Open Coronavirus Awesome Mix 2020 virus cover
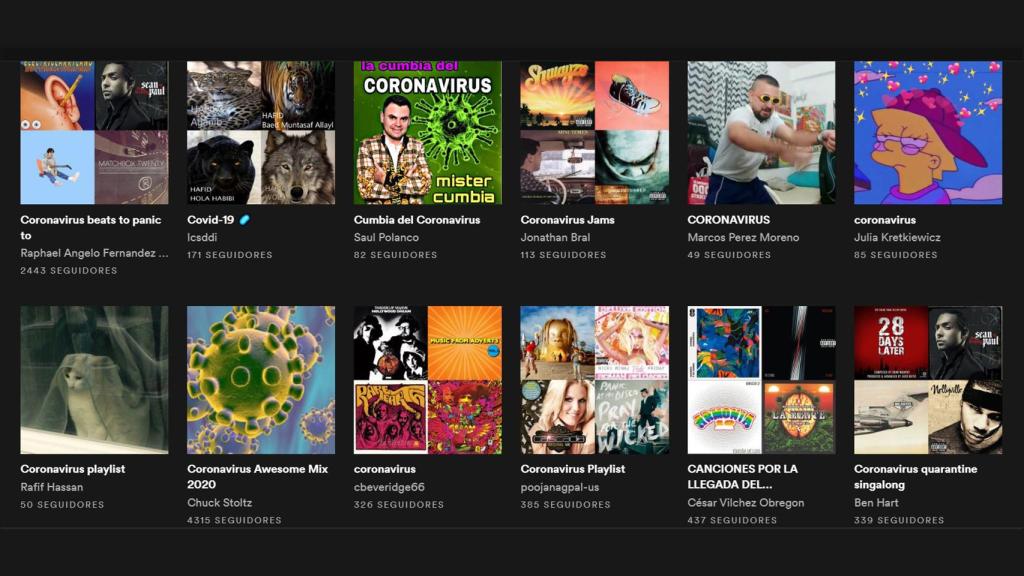Image resolution: width=1024 pixels, height=576 pixels. [261, 380]
